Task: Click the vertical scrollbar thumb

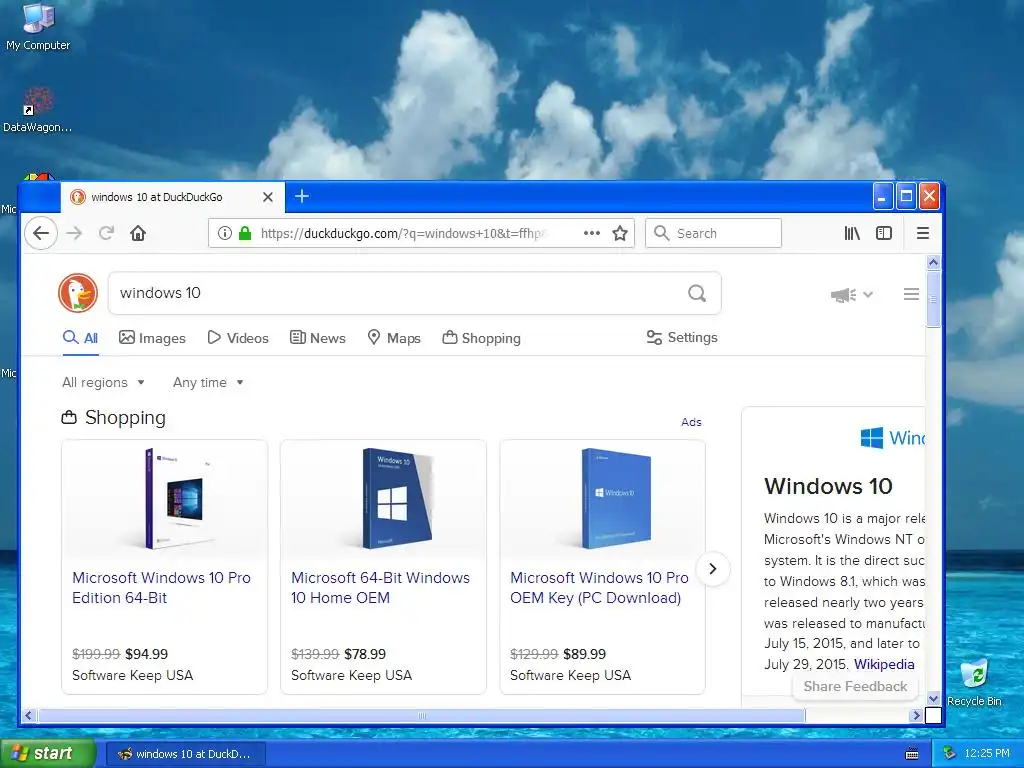Action: click(933, 299)
